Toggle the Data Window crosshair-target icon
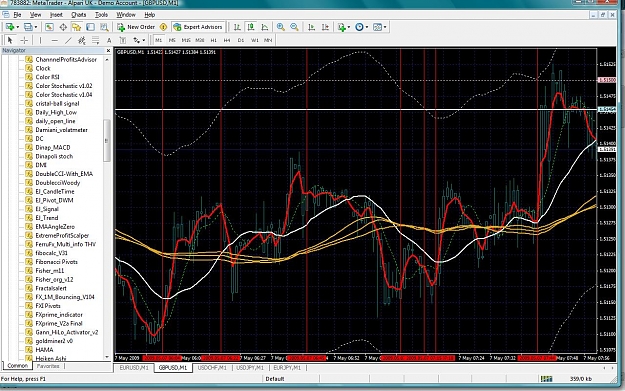The height and width of the screenshot is (391, 625). click(x=63, y=27)
